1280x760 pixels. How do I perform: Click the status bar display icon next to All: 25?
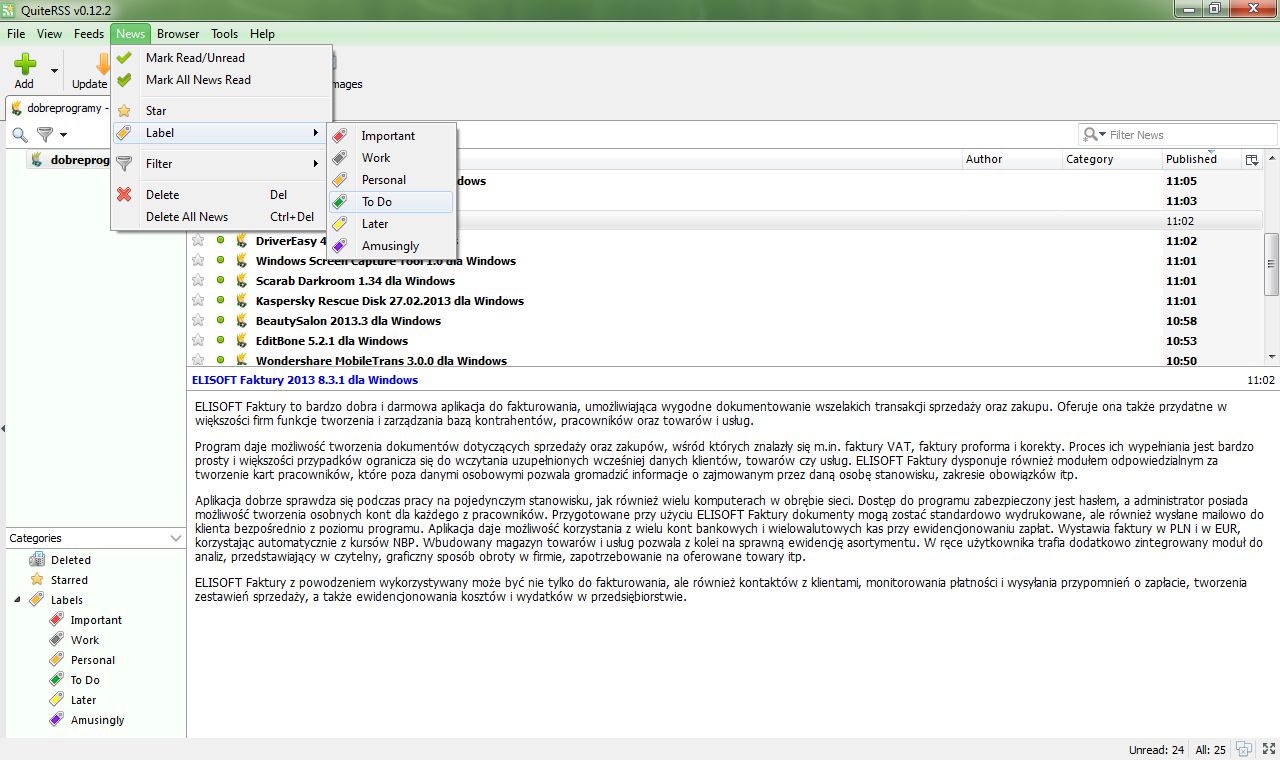1243,749
